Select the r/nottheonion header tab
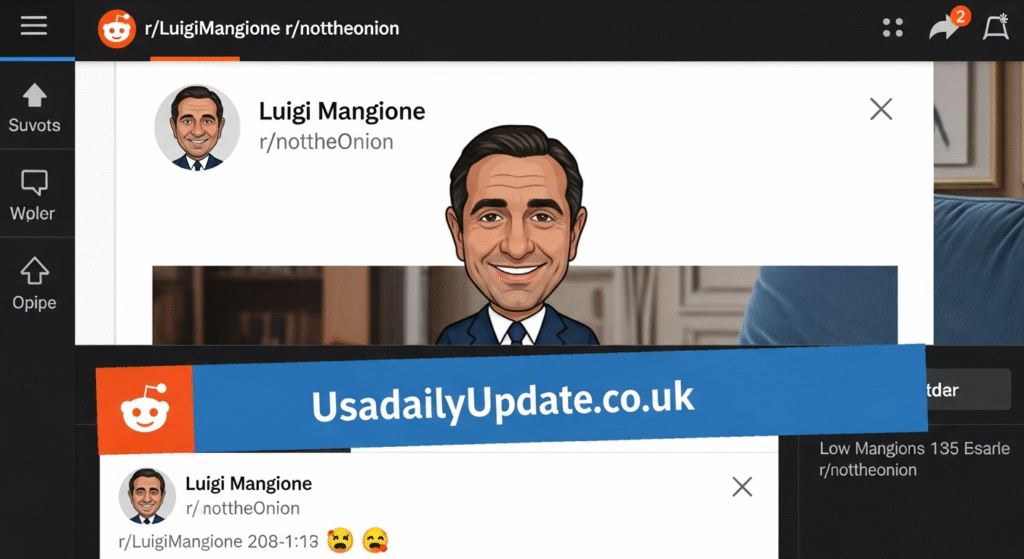1024x559 pixels. point(342,29)
